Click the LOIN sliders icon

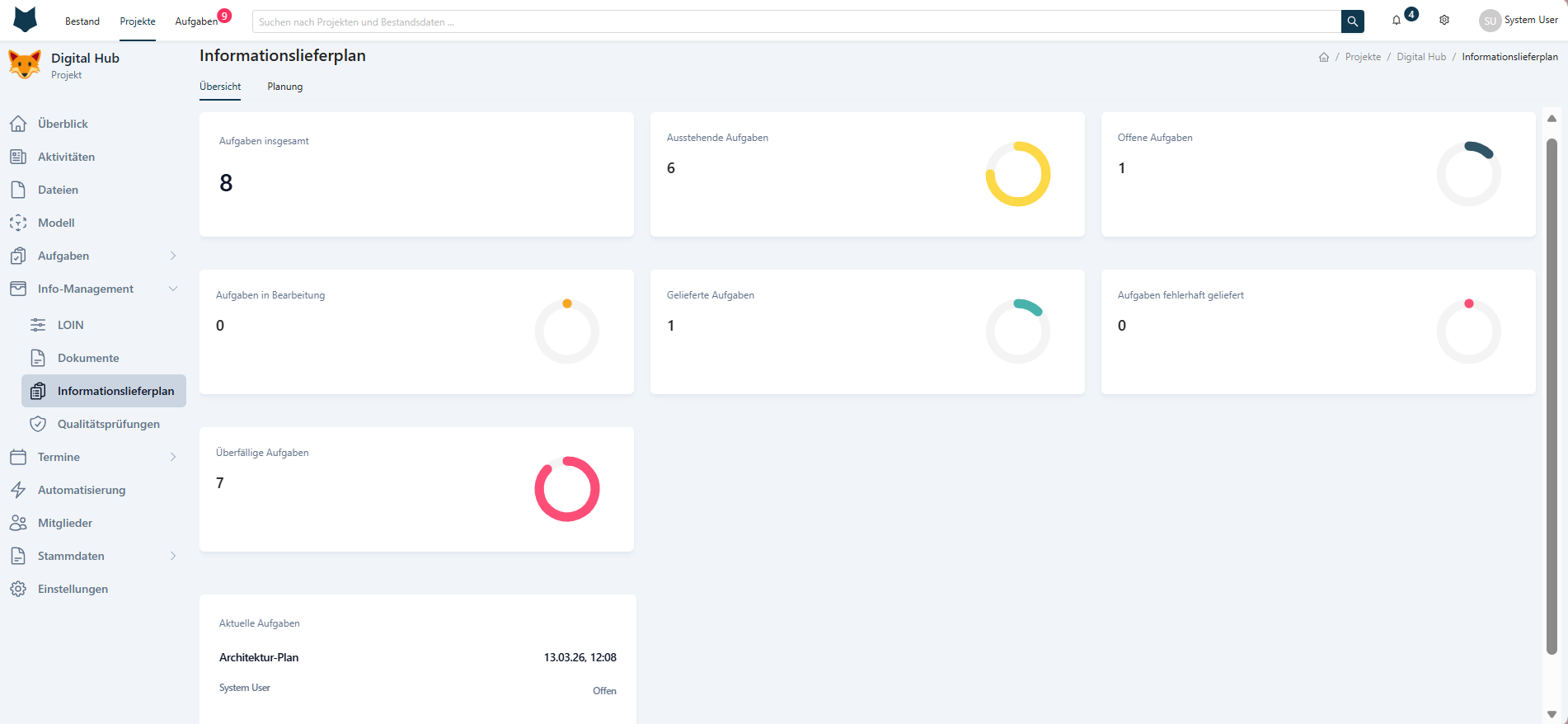tap(38, 325)
